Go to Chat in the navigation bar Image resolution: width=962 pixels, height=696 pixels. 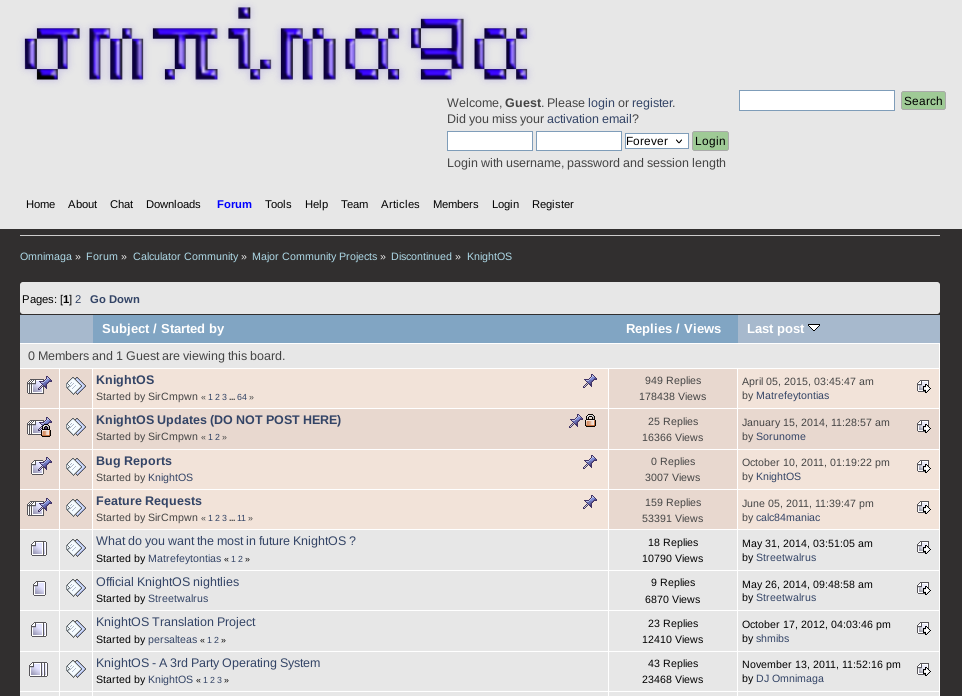point(121,204)
